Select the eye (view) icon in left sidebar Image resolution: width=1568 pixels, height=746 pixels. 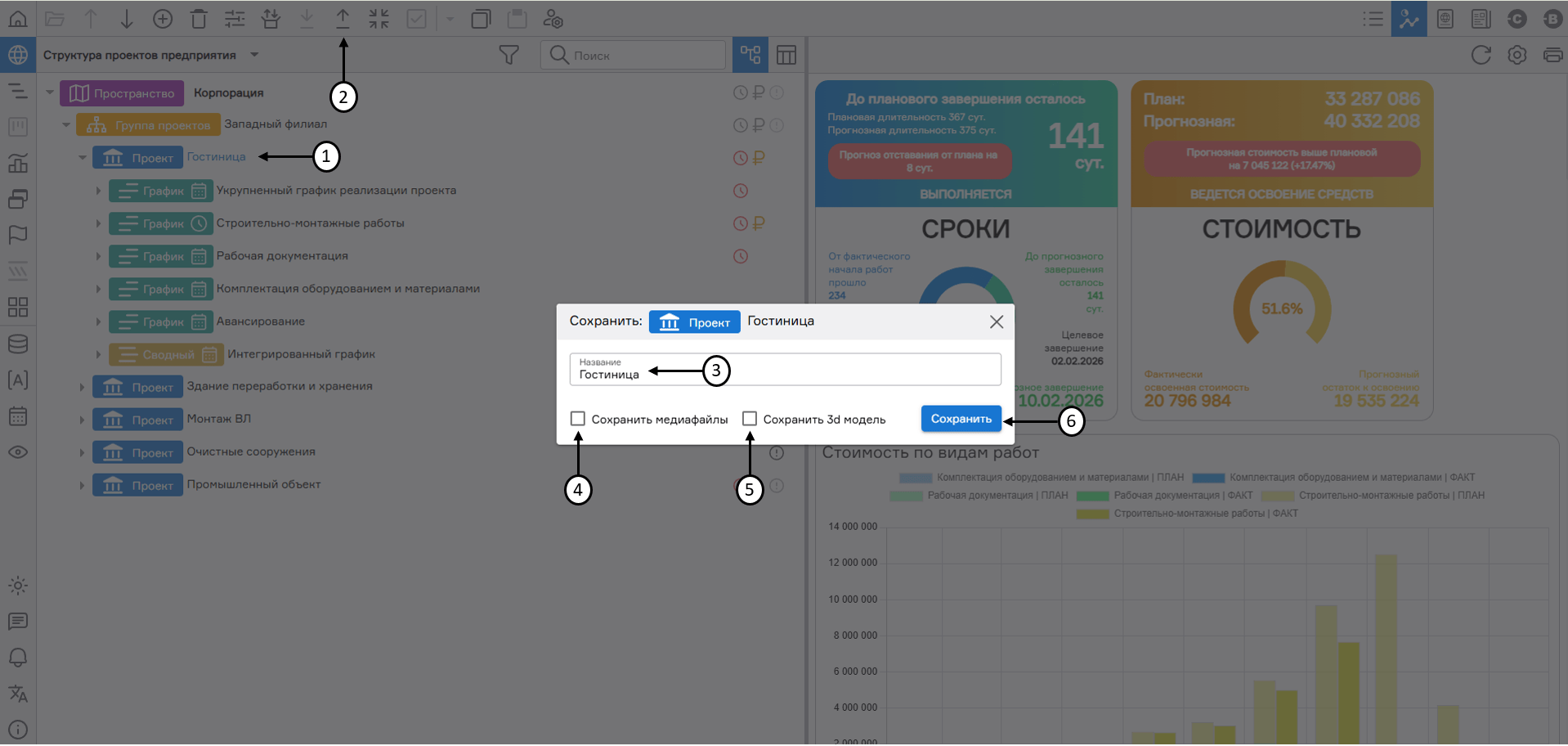coord(18,452)
